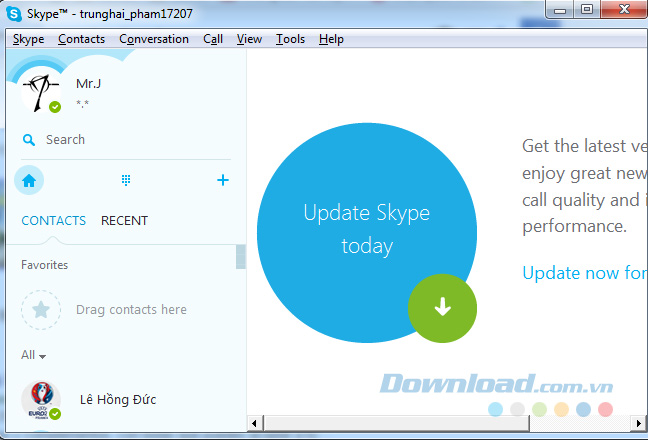Follow the Update now link
This screenshot has width=648, height=440.
[x=585, y=273]
